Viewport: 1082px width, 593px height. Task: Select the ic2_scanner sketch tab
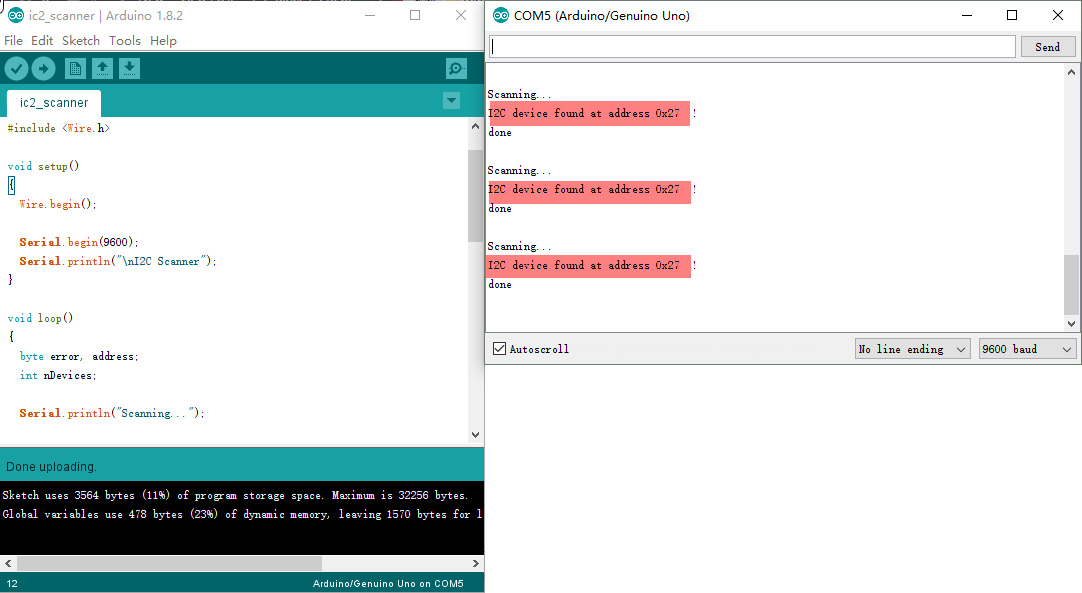coord(54,103)
